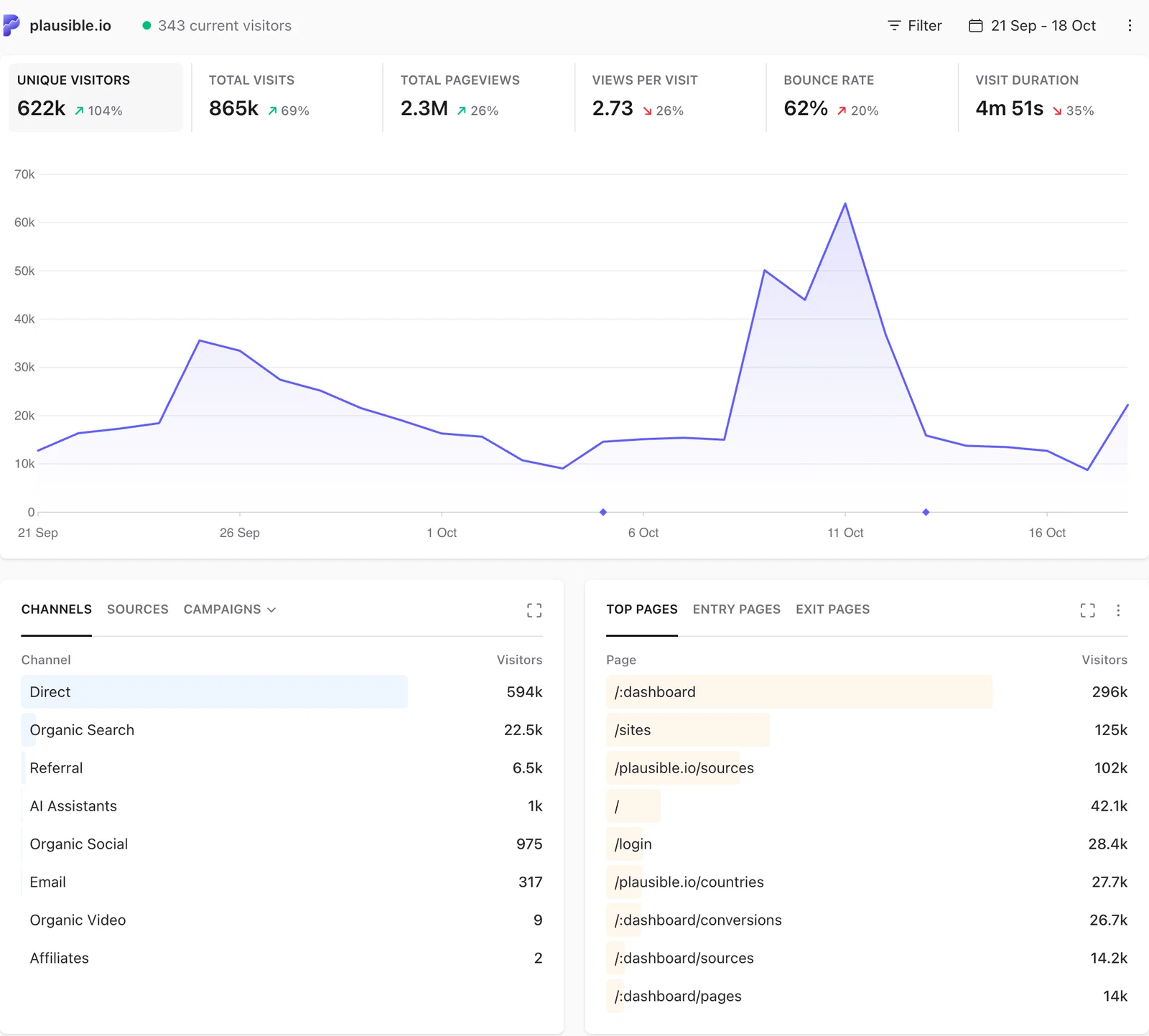Click the chart marker diamond near 13 Oct
Image resolution: width=1149 pixels, height=1036 pixels.
[926, 512]
